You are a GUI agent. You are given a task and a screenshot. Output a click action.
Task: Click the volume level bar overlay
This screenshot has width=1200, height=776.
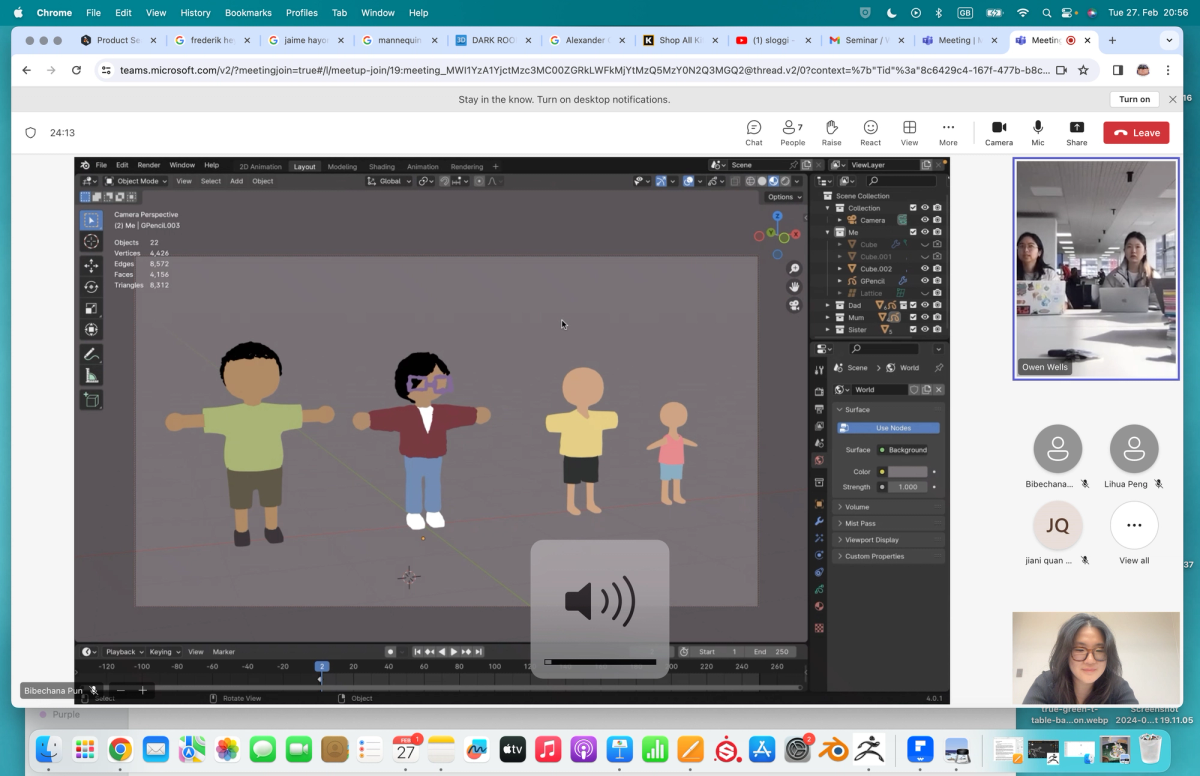(x=600, y=662)
